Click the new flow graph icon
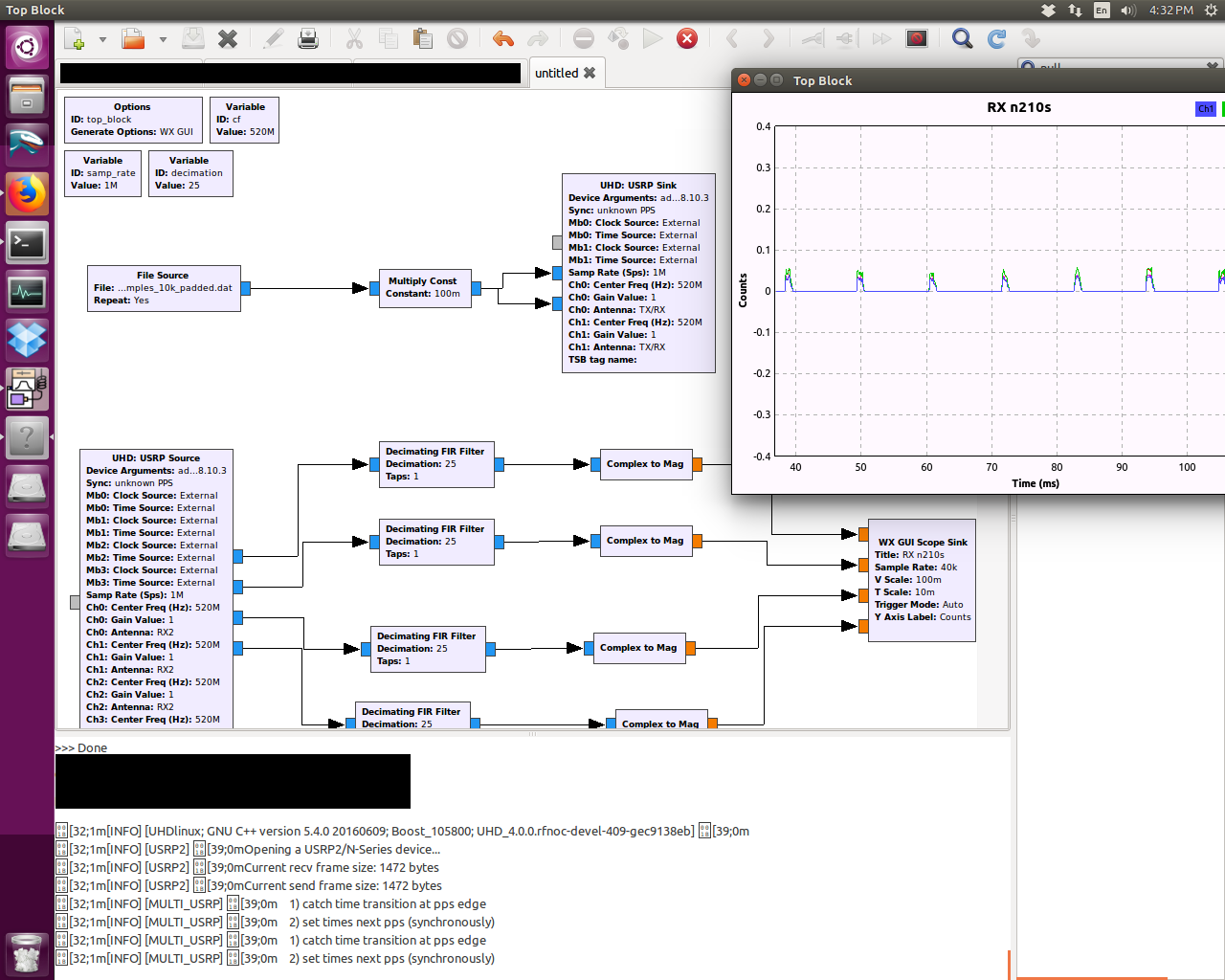The width and height of the screenshot is (1225, 980). [x=75, y=39]
